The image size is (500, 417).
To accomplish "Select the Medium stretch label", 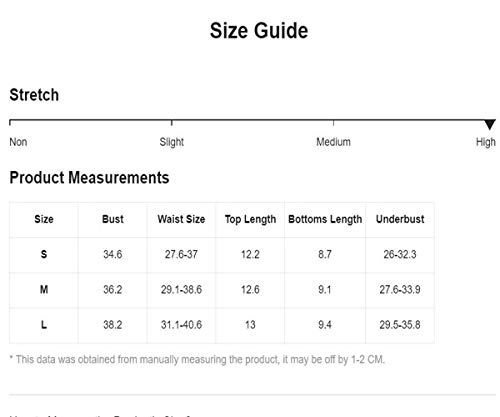I will pos(333,142).
